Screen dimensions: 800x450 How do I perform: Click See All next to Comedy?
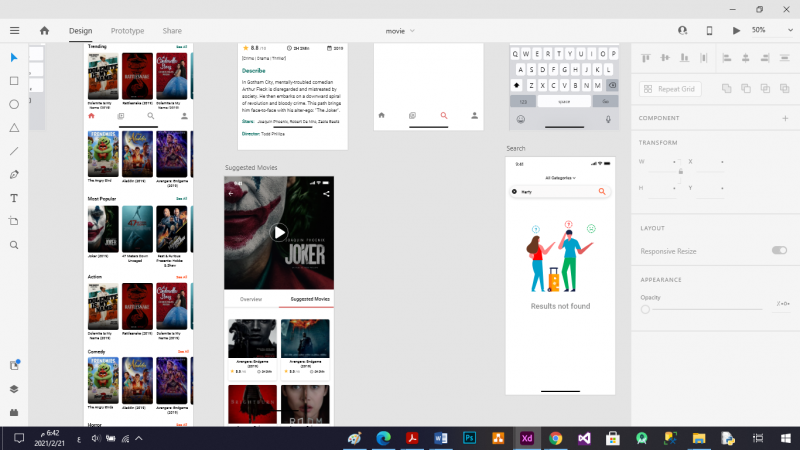point(183,352)
